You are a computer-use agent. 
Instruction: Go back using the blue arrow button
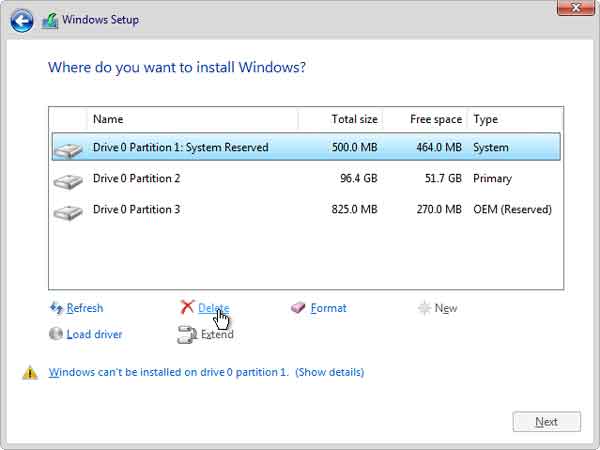22,20
